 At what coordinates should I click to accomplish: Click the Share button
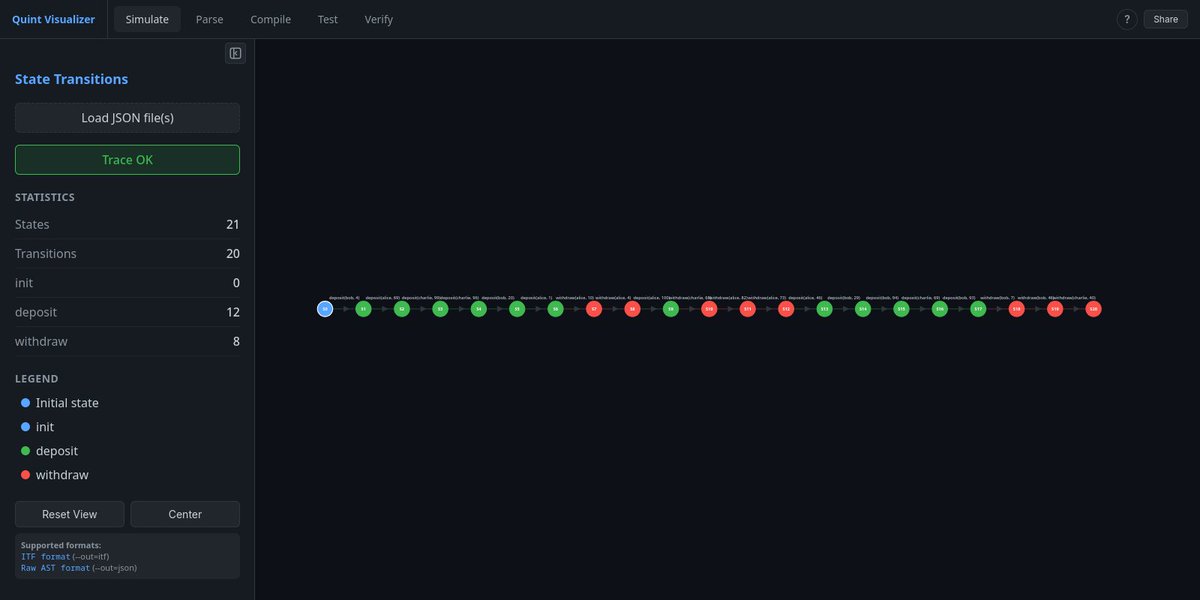coord(1166,19)
